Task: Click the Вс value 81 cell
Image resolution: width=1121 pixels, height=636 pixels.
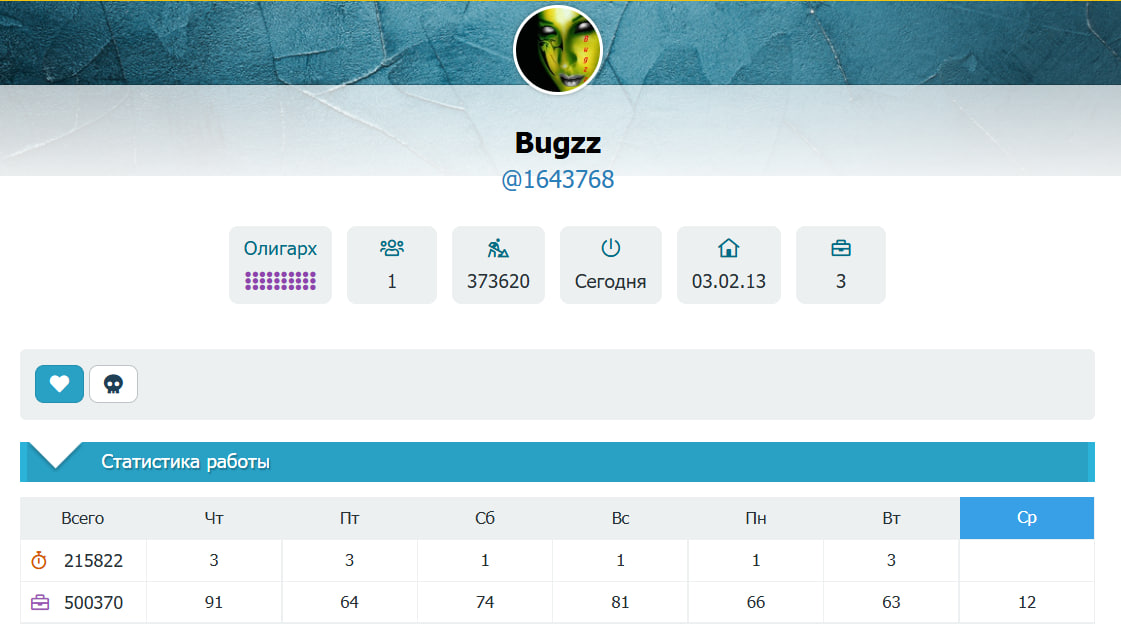Action: 620,603
